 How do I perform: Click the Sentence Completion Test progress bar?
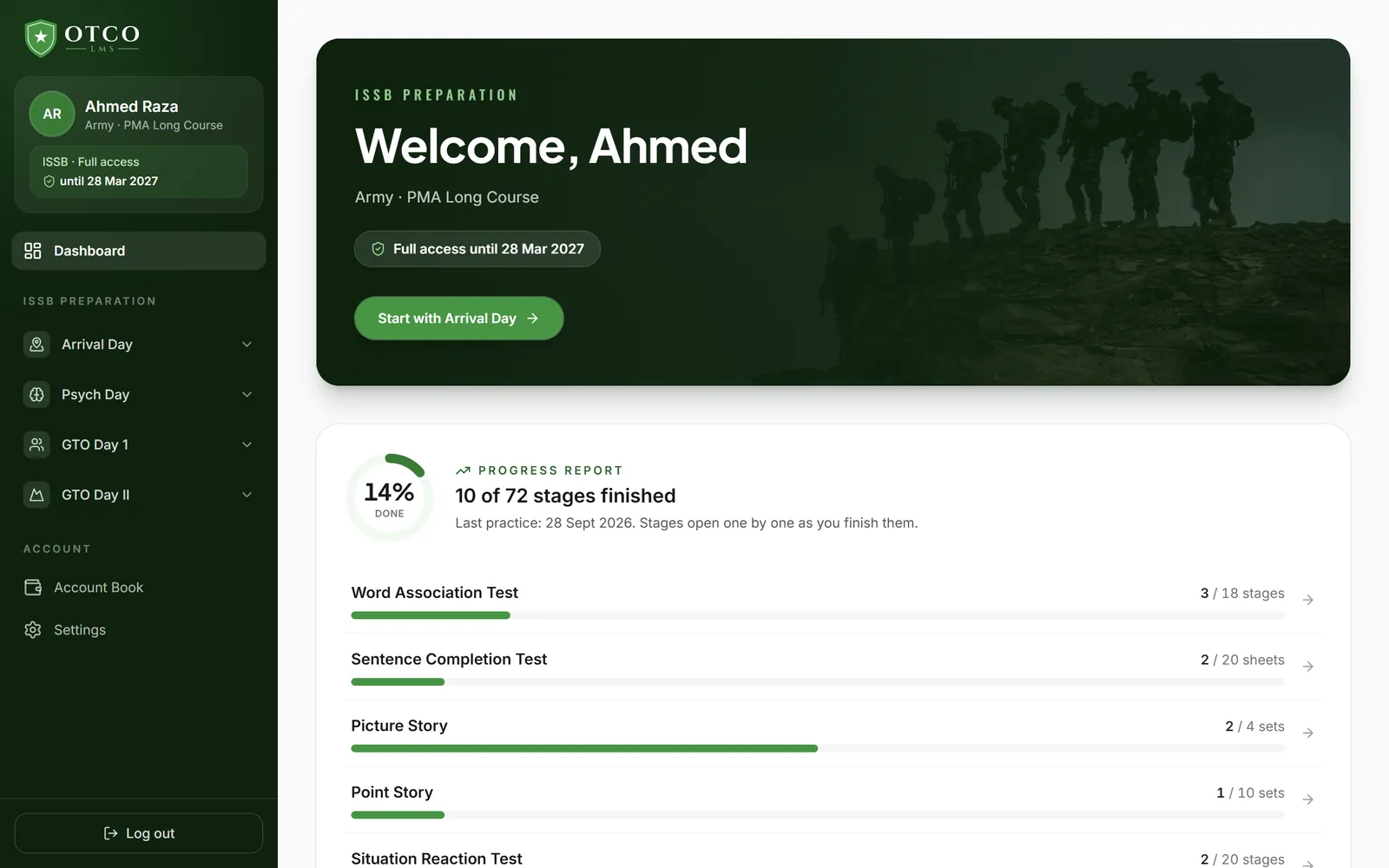818,682
